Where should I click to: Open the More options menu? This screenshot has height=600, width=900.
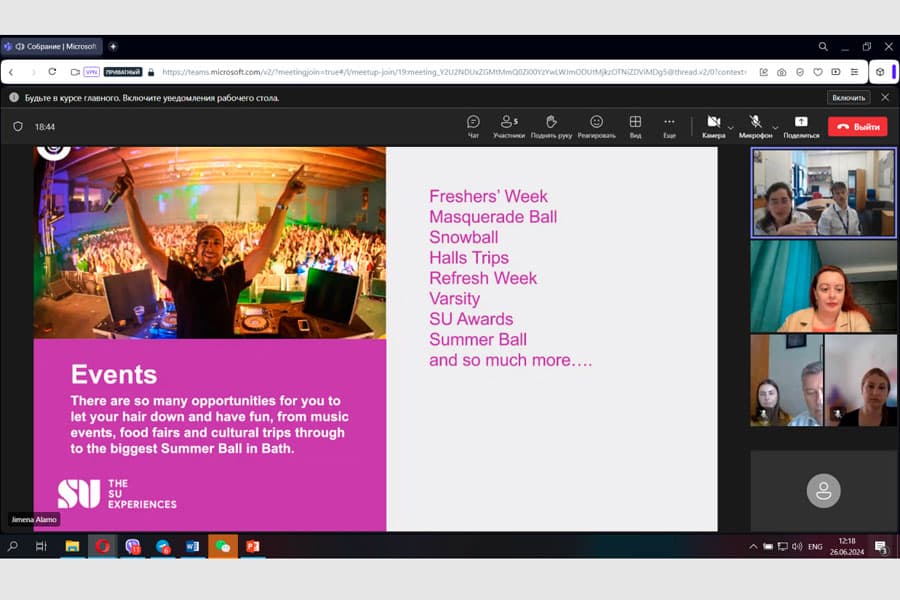[x=669, y=126]
